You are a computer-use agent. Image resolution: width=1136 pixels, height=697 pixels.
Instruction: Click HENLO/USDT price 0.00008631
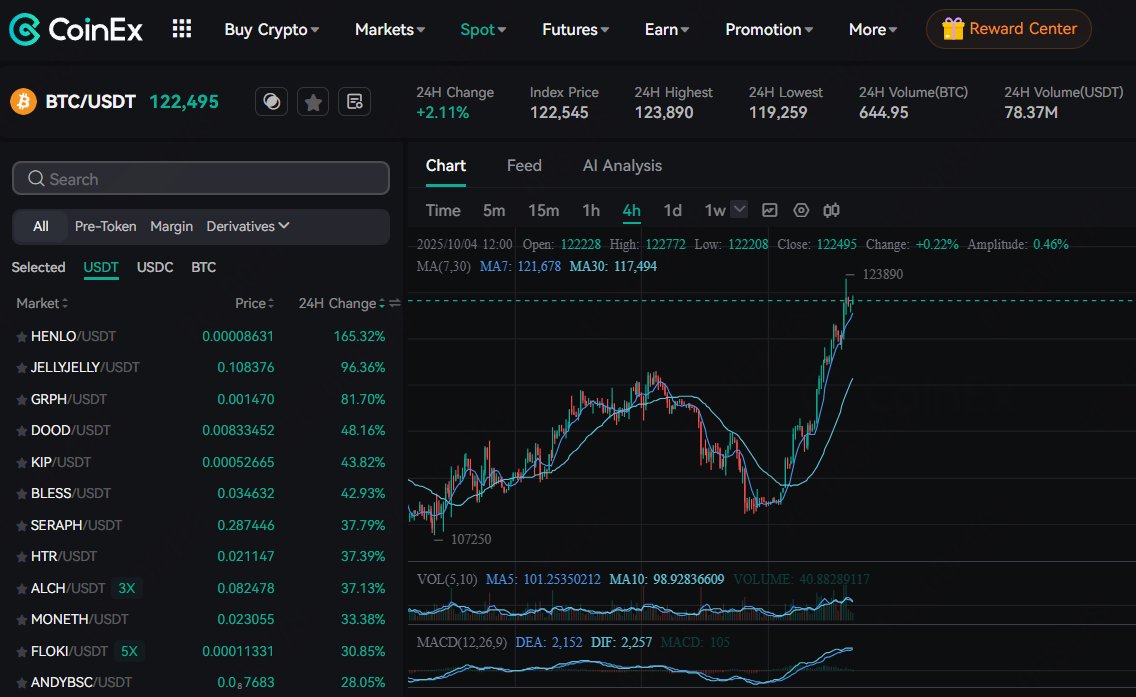click(238, 336)
